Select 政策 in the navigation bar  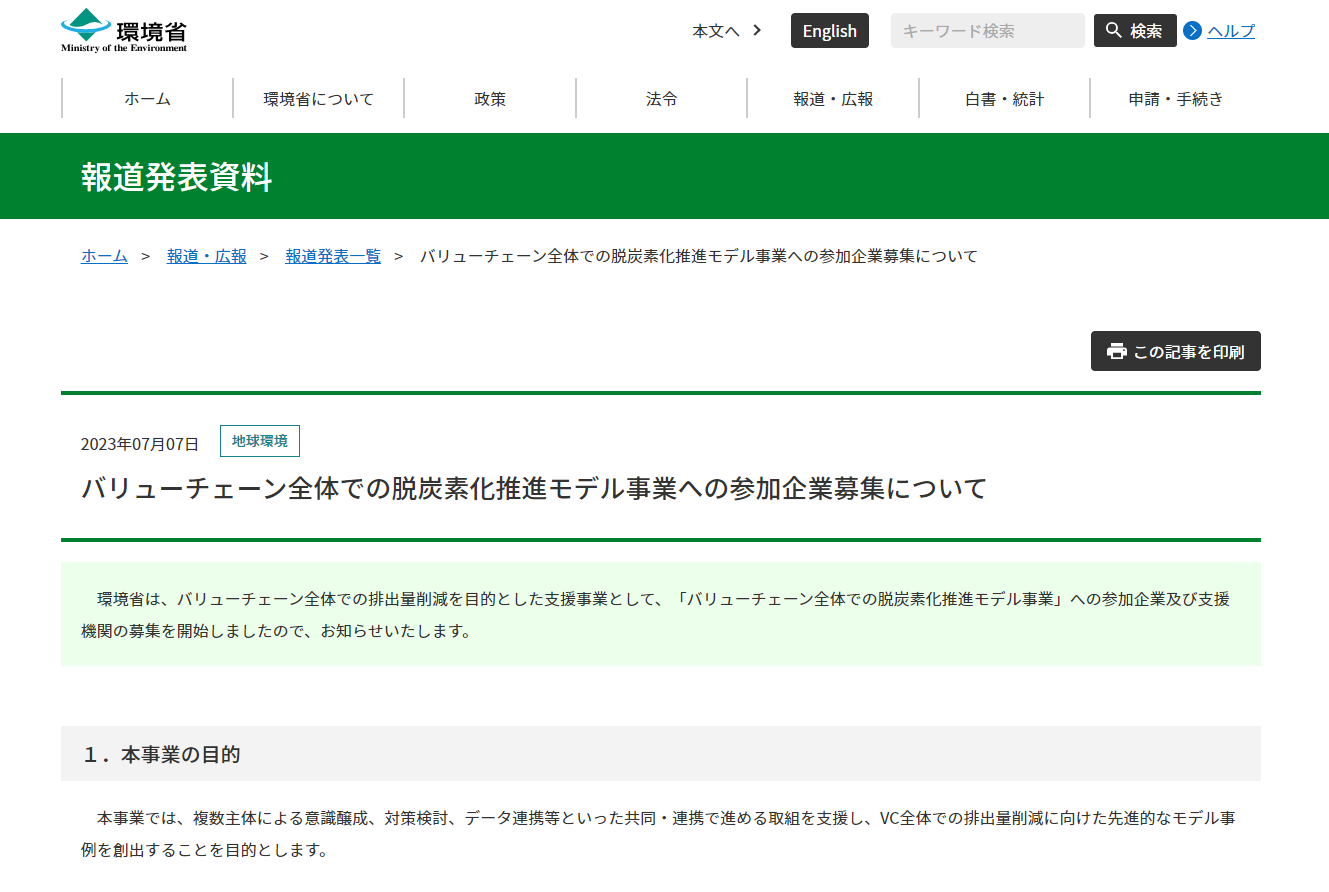490,98
